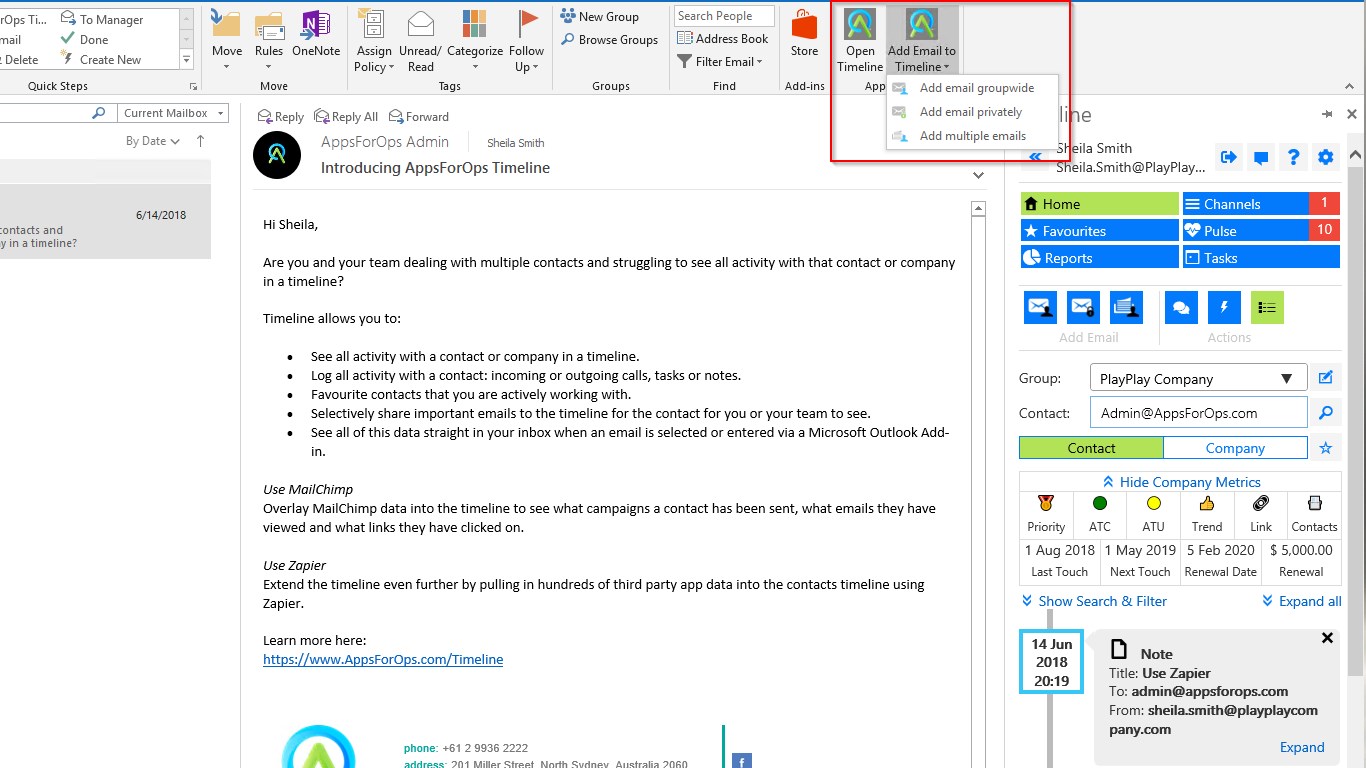Reverse sort order arrow in message list

pos(201,141)
